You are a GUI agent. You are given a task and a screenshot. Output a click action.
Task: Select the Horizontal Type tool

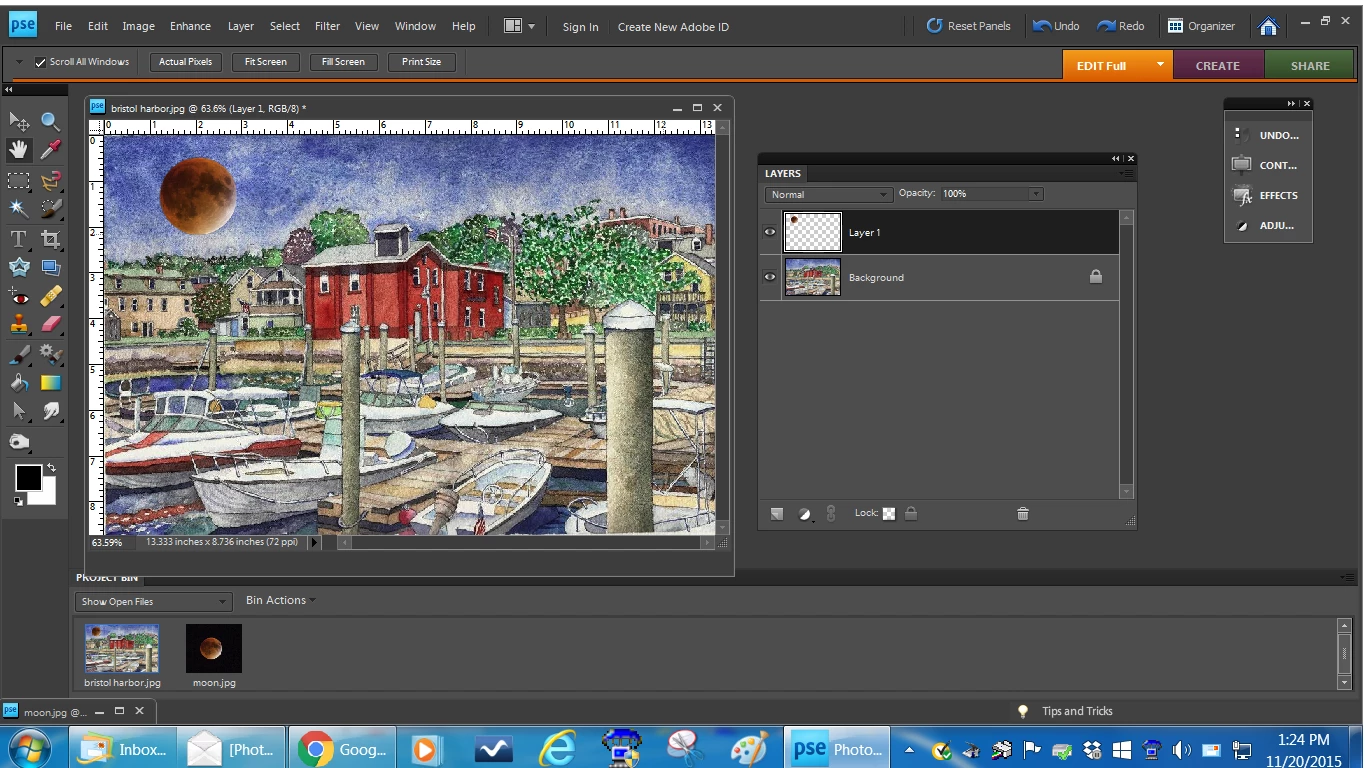point(19,239)
